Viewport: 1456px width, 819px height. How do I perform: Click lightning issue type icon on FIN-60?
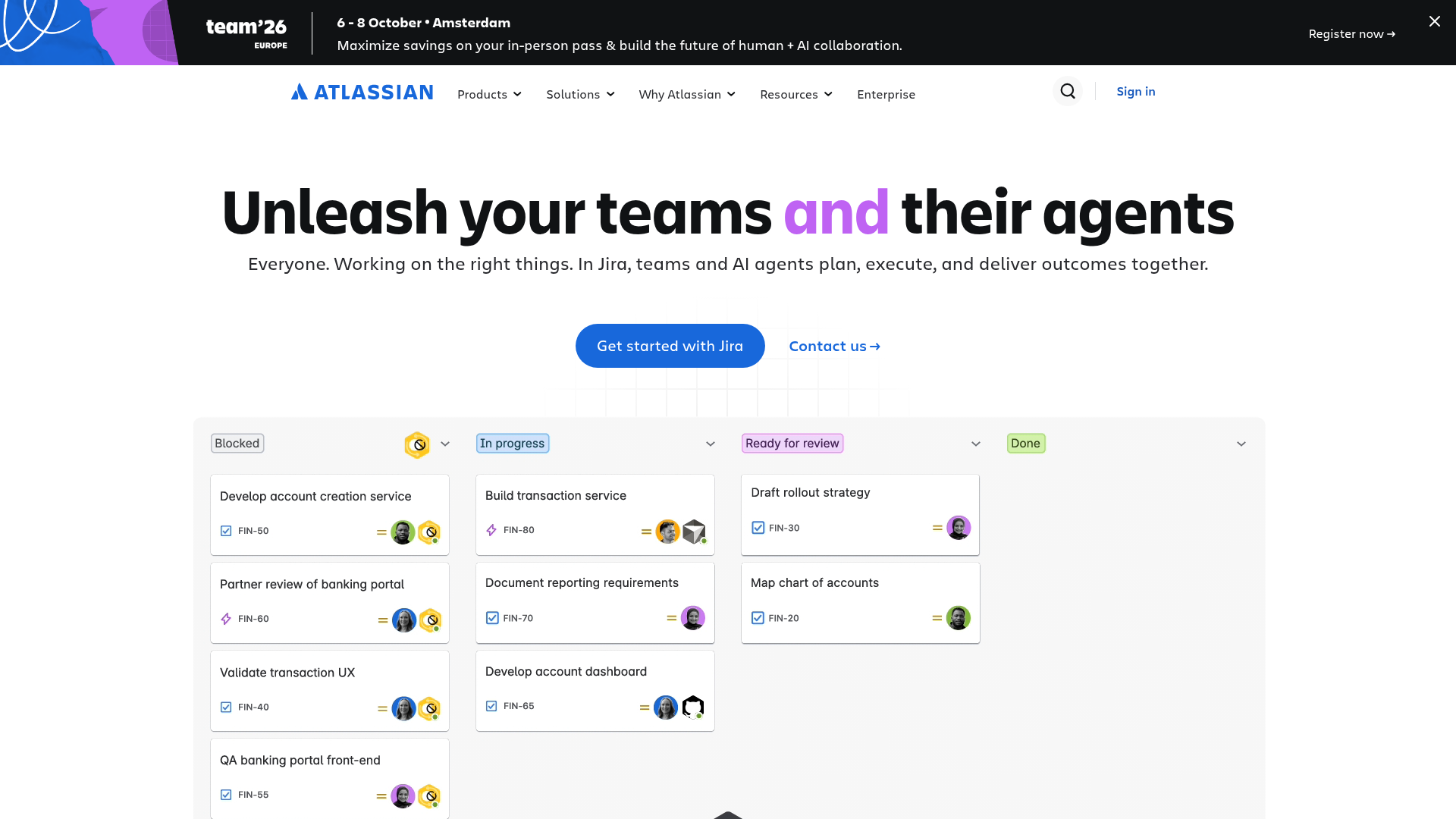(226, 619)
